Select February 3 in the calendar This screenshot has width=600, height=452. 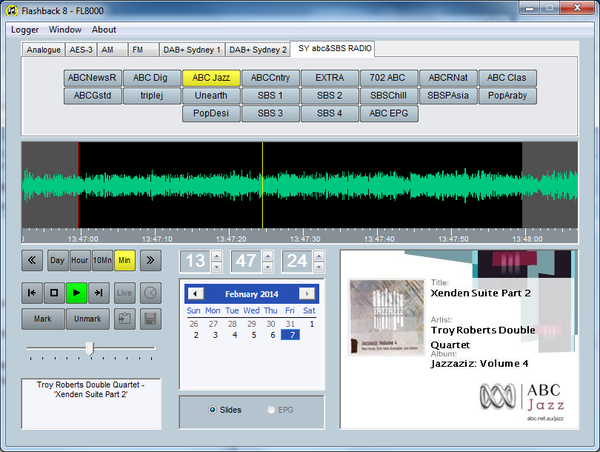click(215, 335)
